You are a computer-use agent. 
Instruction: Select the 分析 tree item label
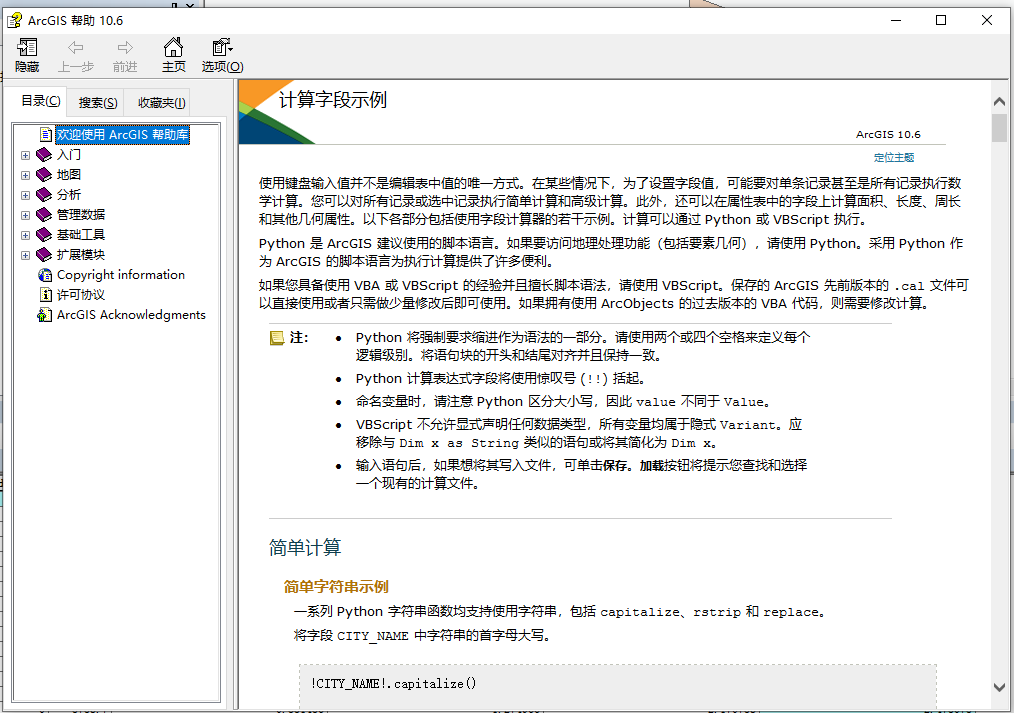click(x=69, y=195)
